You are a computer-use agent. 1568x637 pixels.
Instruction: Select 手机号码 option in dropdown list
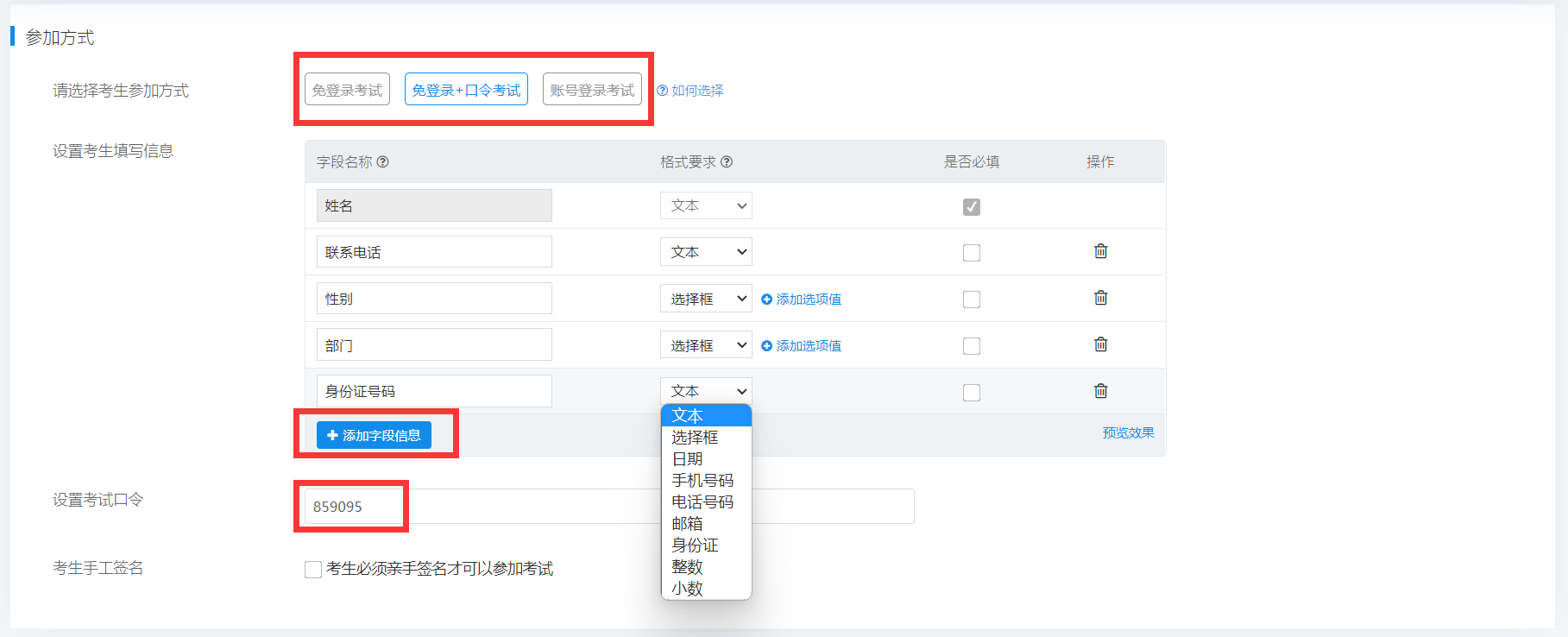(x=706, y=481)
